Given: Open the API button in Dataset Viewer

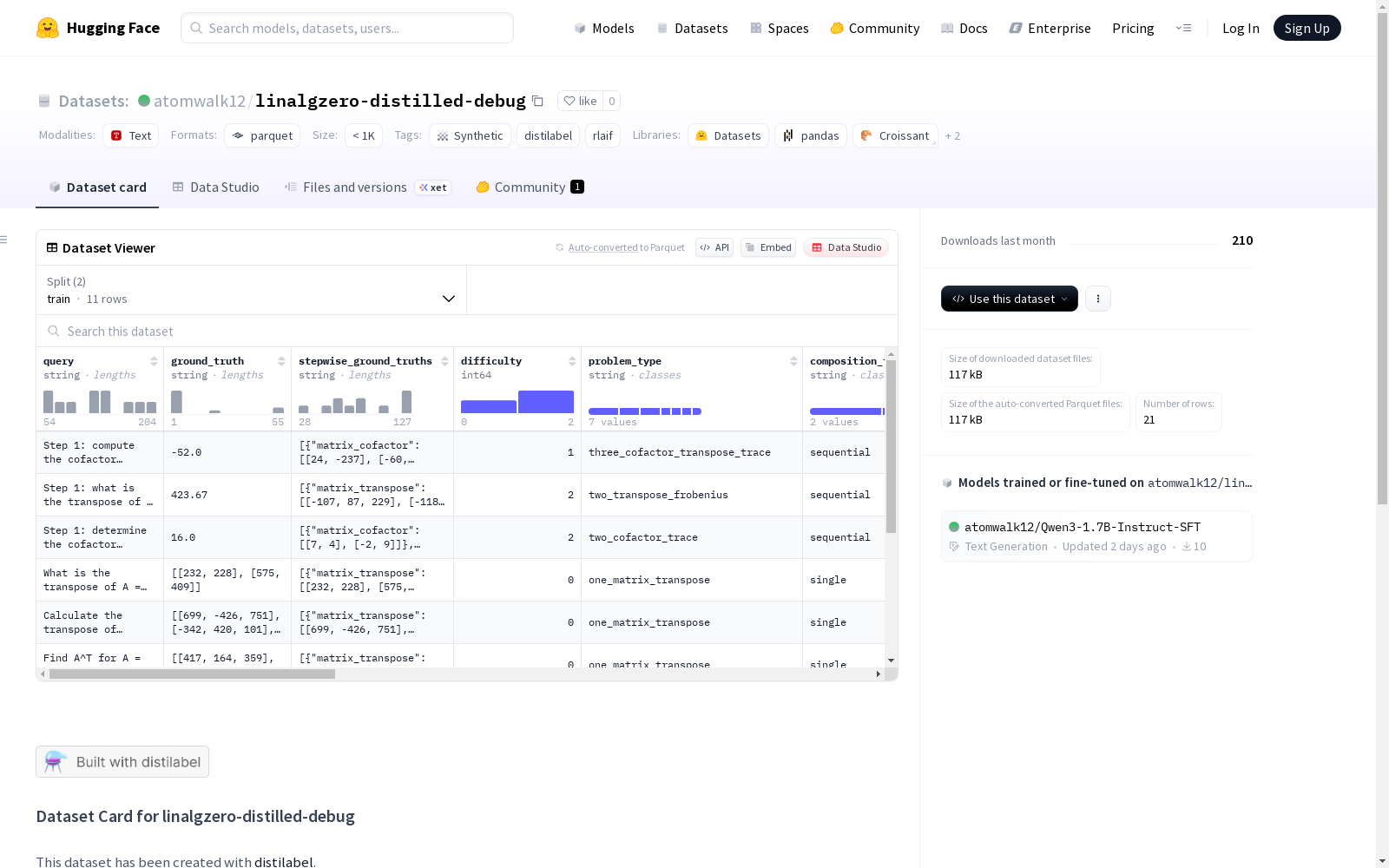Looking at the screenshot, I should 714,247.
